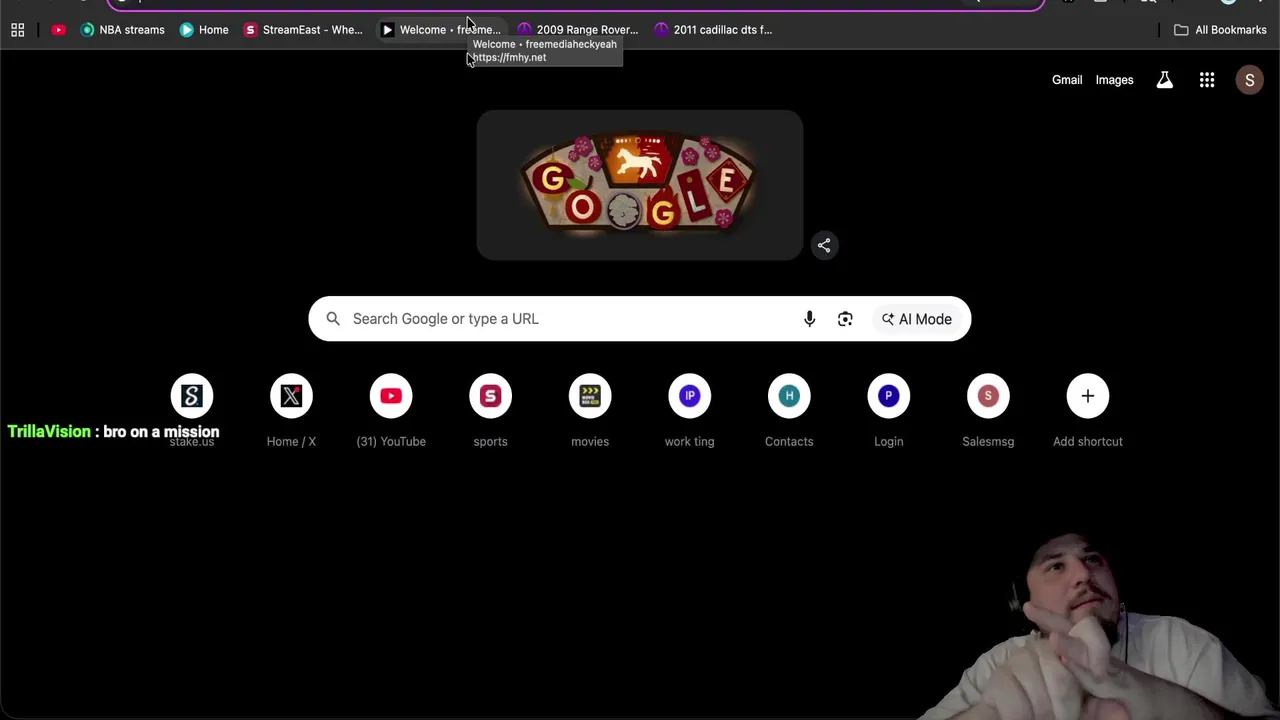
Task: Click the Google Doodle image
Action: coord(640,185)
